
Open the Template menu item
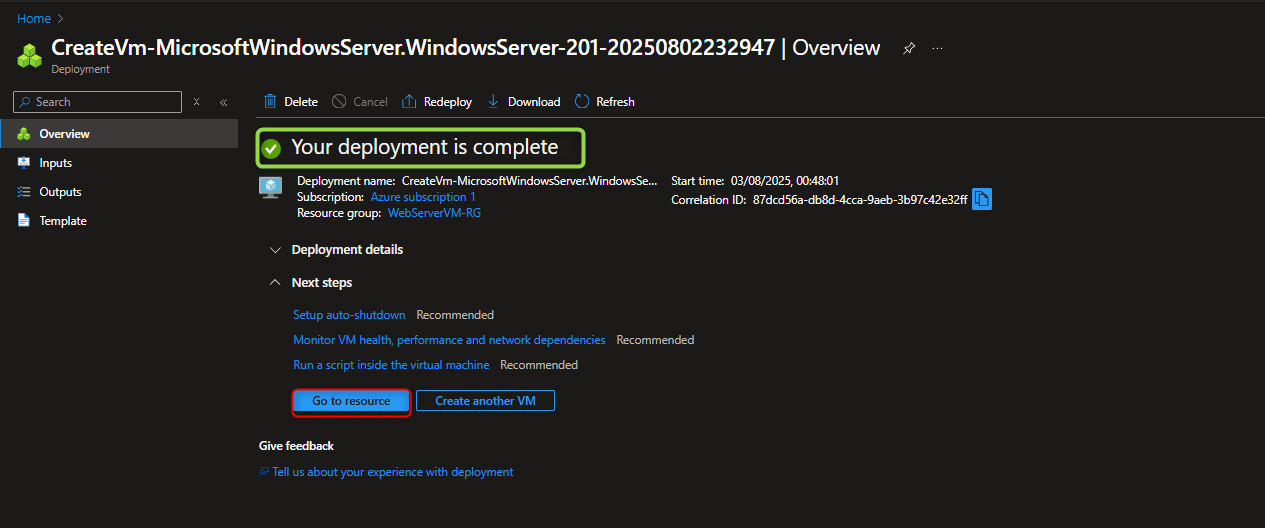coord(119,221)
